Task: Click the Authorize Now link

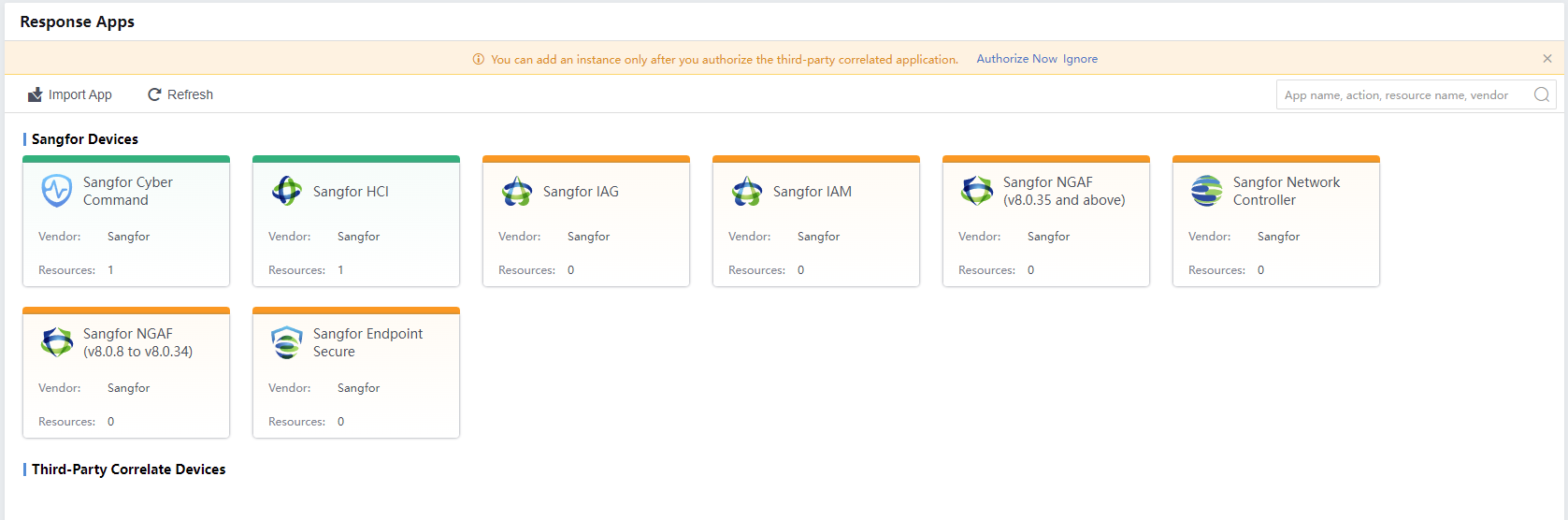Action: 1016,59
